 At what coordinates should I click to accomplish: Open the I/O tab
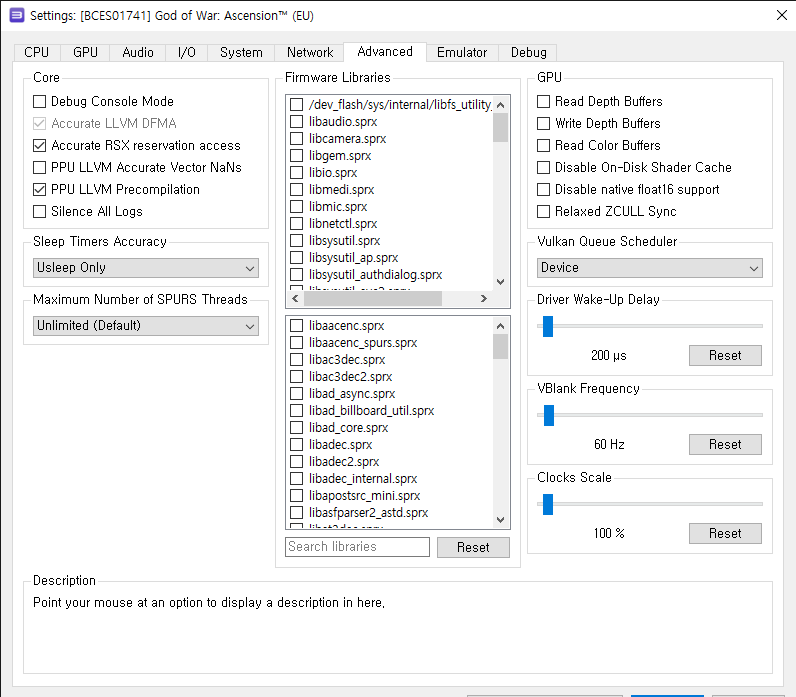[186, 52]
